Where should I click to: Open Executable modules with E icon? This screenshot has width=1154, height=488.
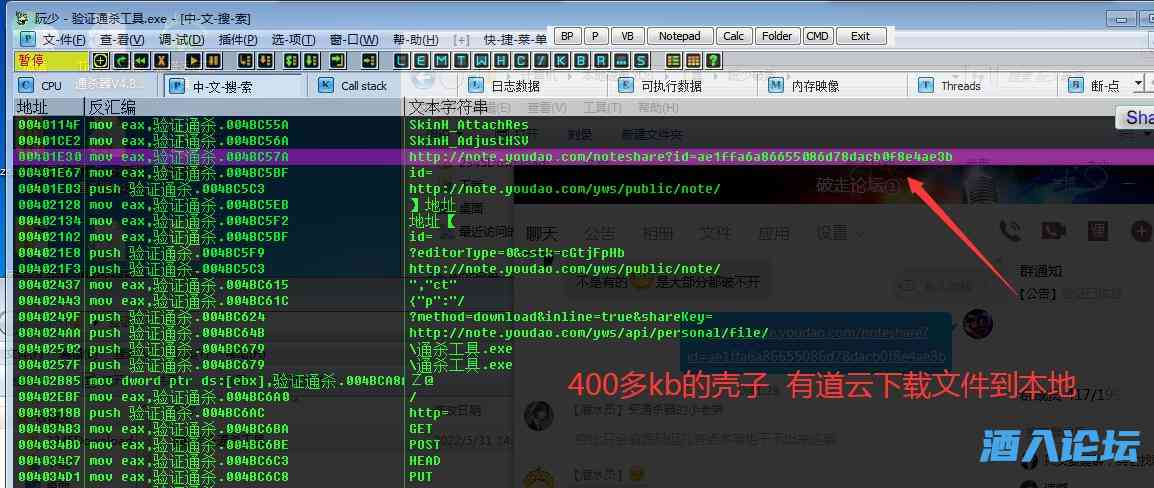tap(422, 60)
